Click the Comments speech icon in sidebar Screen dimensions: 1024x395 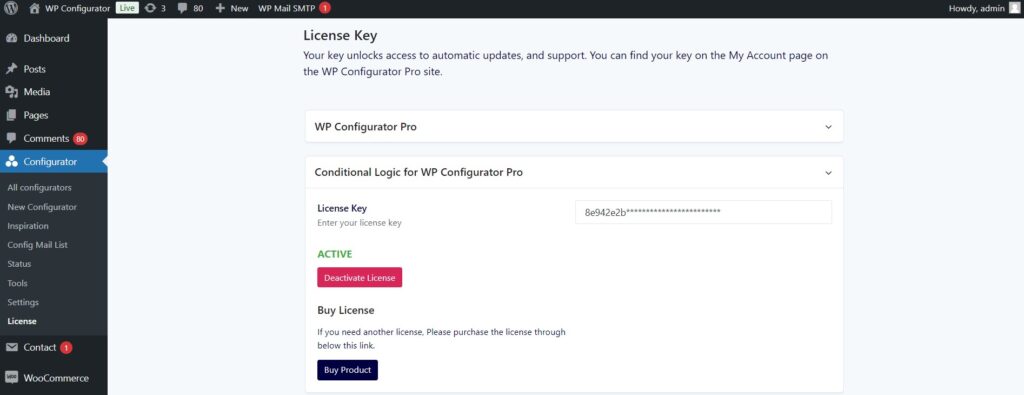coord(11,138)
